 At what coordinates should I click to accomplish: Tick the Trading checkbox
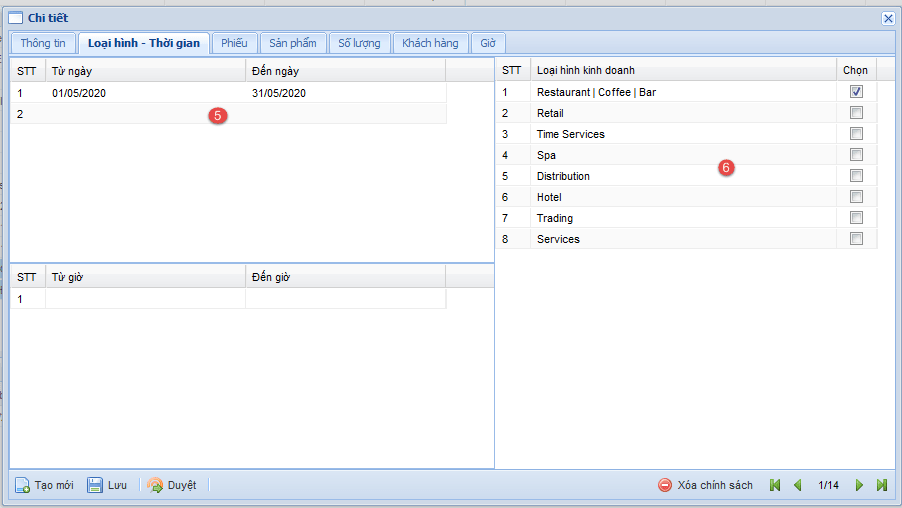point(856,217)
